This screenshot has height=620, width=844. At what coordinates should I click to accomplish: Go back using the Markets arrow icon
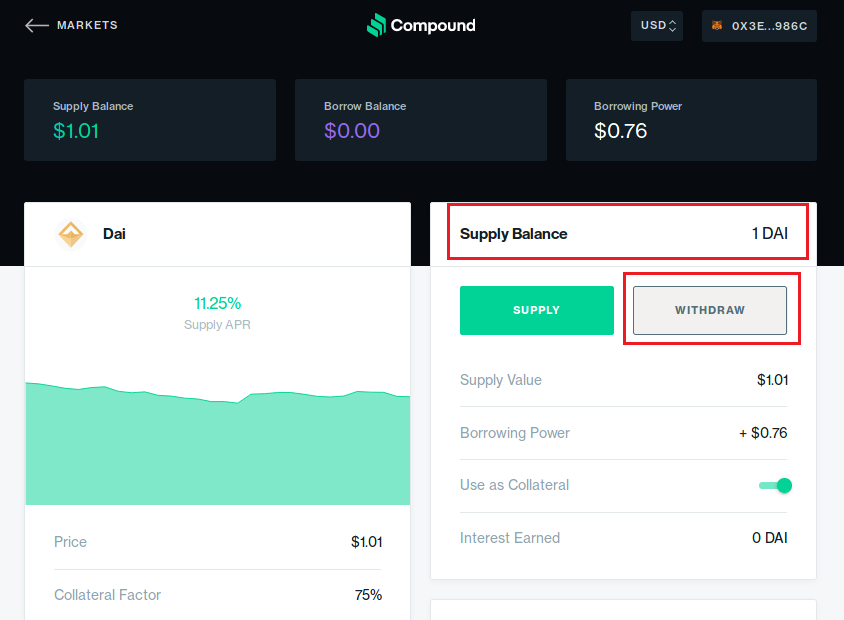click(x=37, y=25)
